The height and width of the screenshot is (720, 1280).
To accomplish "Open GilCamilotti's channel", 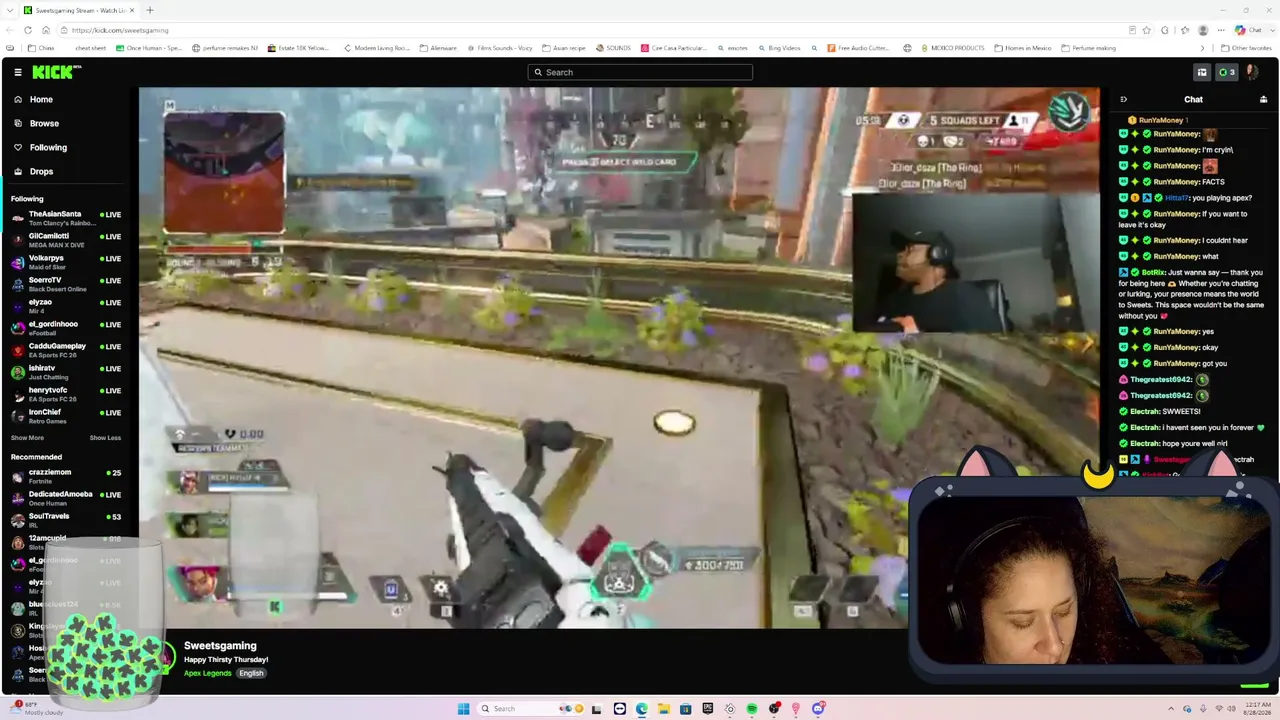I will click(66, 240).
